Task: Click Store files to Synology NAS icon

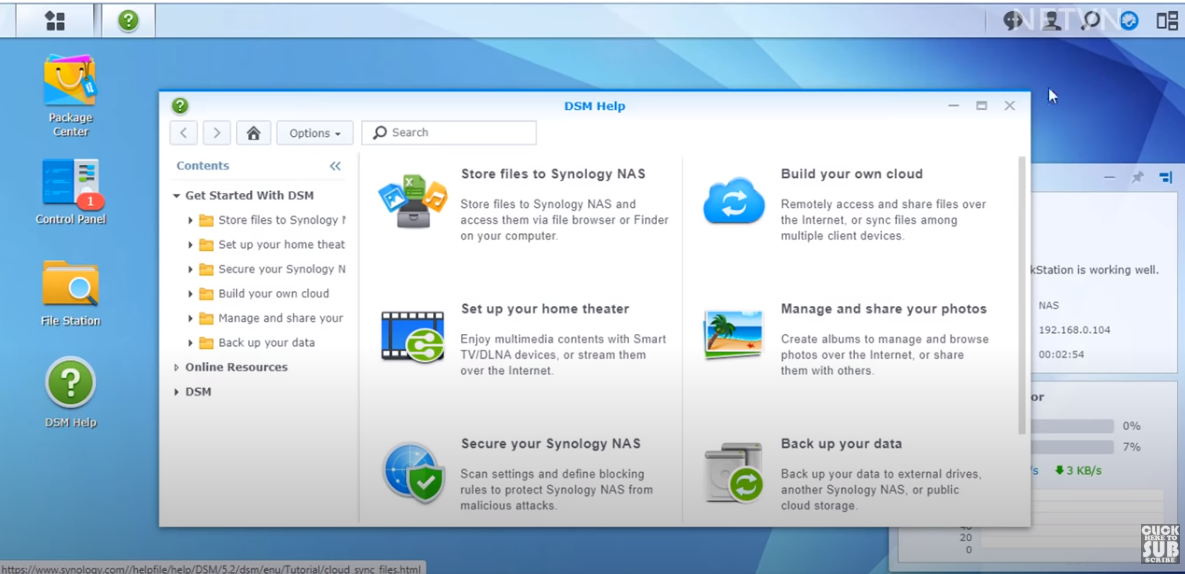Action: [x=413, y=201]
